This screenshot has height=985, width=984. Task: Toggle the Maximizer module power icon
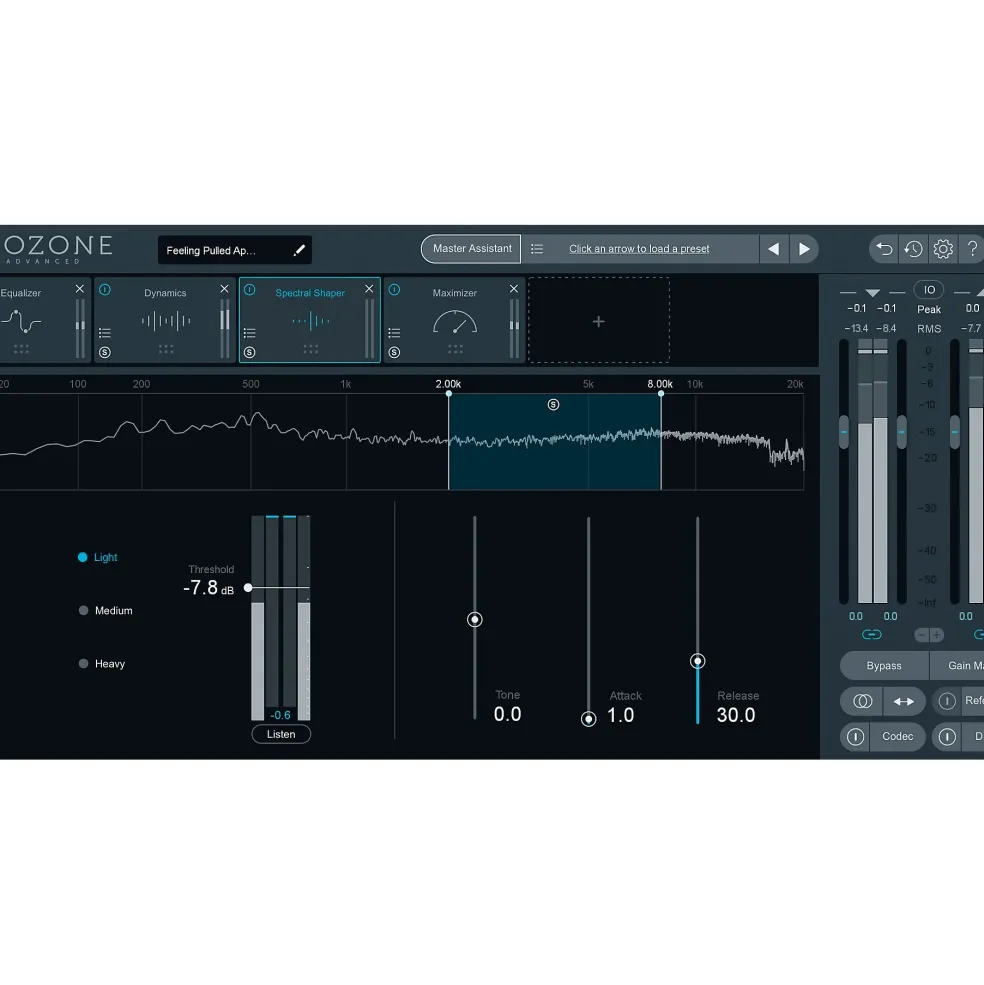tap(394, 290)
